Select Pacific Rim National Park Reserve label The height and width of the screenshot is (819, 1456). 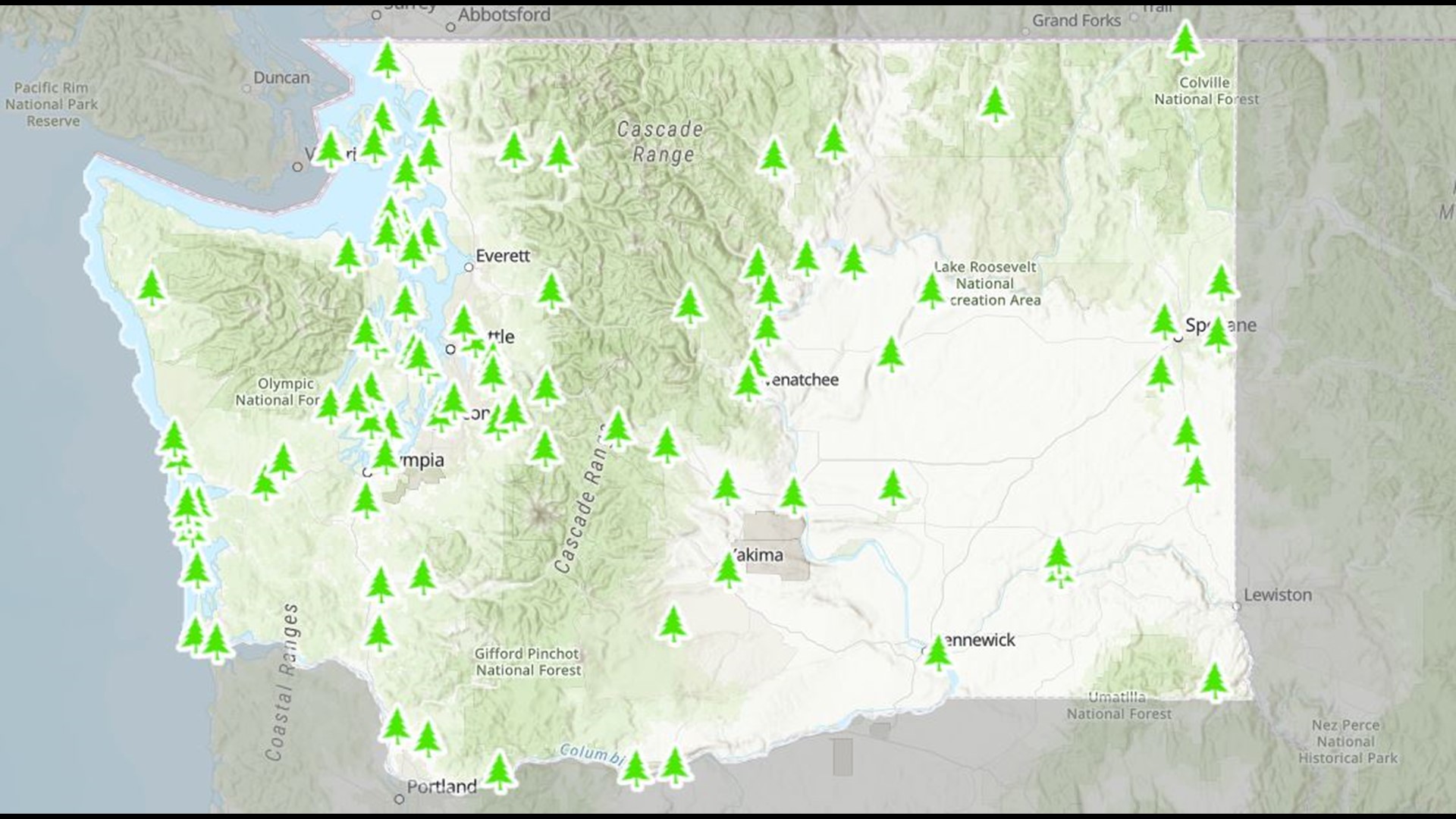(x=52, y=105)
